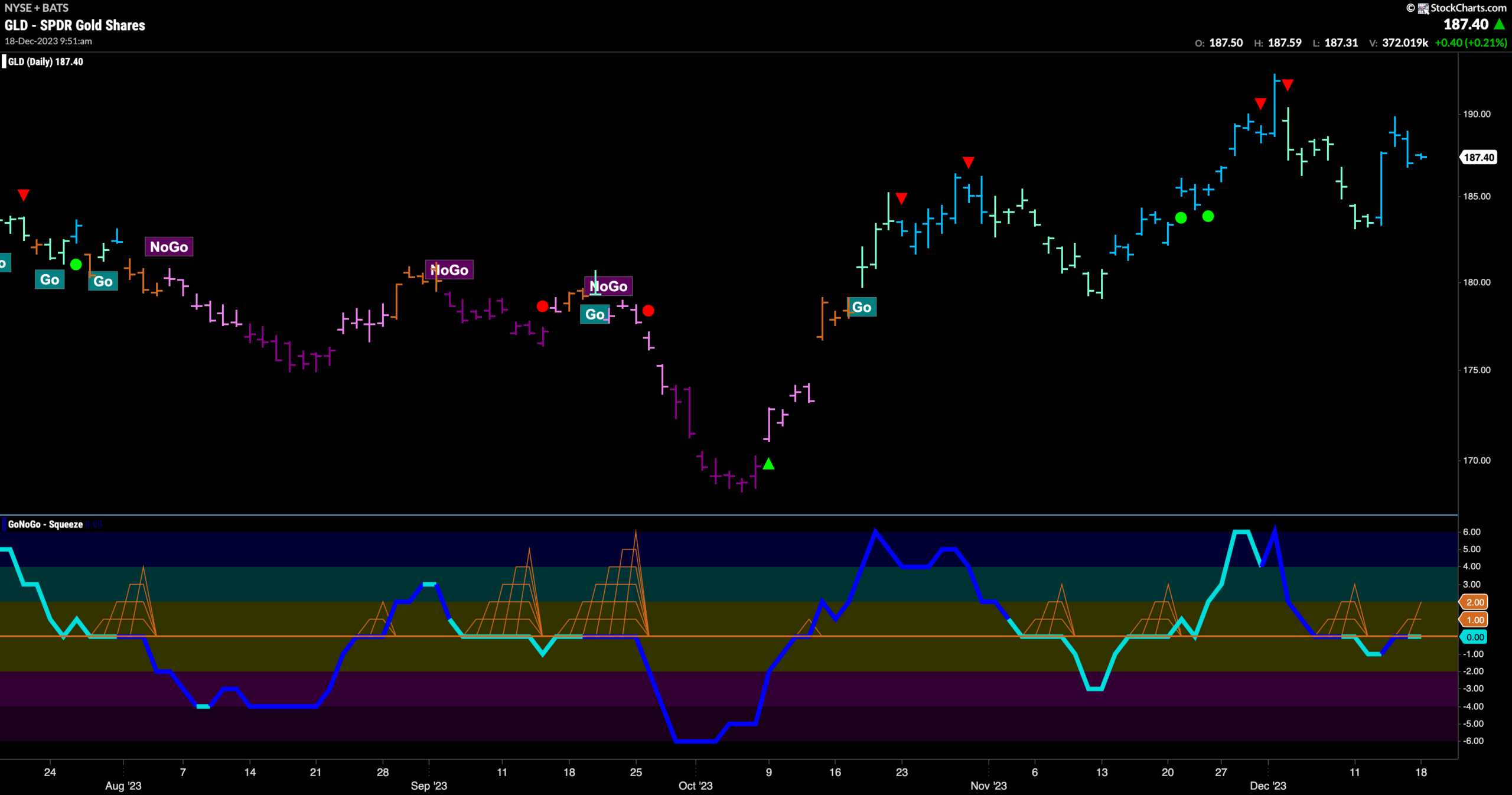Click the Aug '23 month label
The image size is (1512, 795).
coord(123,786)
